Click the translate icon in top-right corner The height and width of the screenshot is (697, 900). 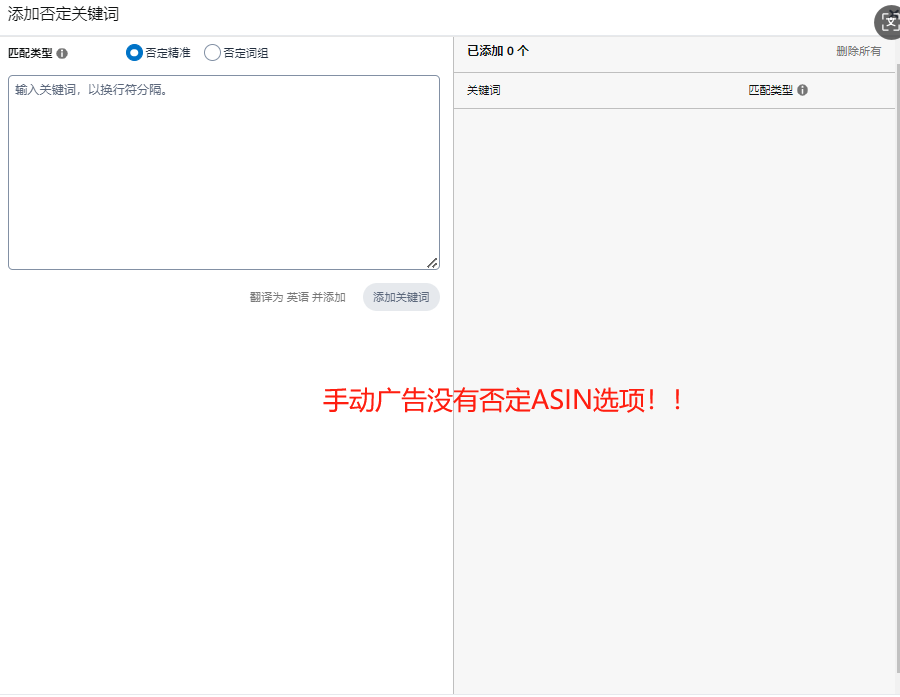[x=888, y=22]
